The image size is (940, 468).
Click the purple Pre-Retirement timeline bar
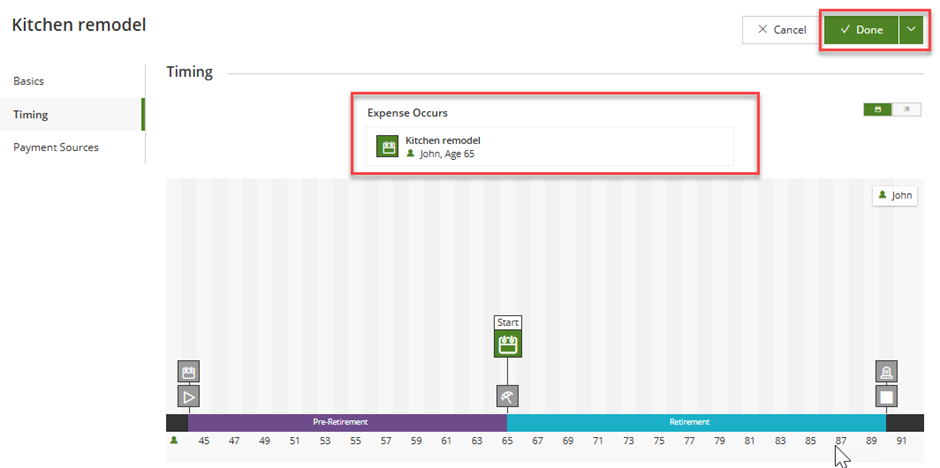point(340,422)
